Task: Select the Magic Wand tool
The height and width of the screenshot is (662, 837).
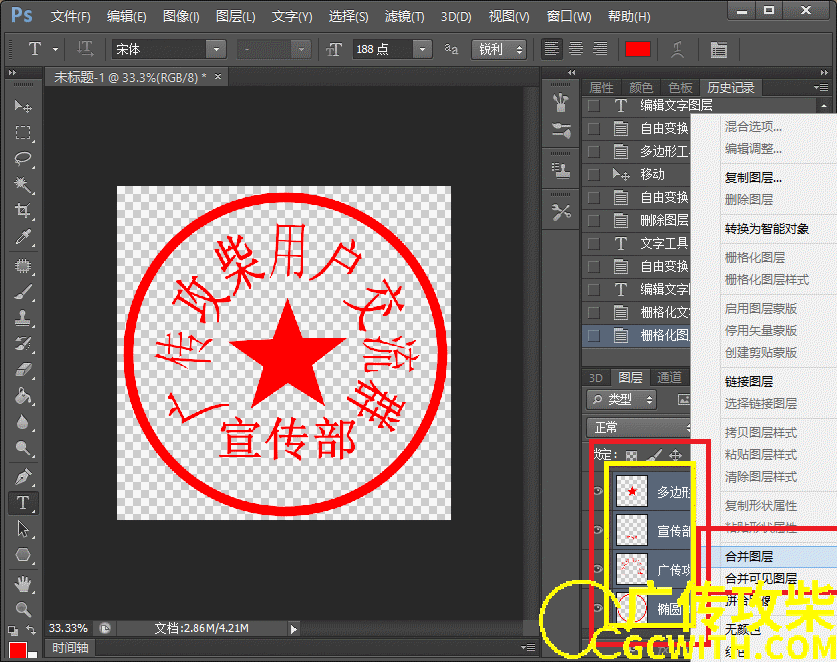Action: point(23,185)
